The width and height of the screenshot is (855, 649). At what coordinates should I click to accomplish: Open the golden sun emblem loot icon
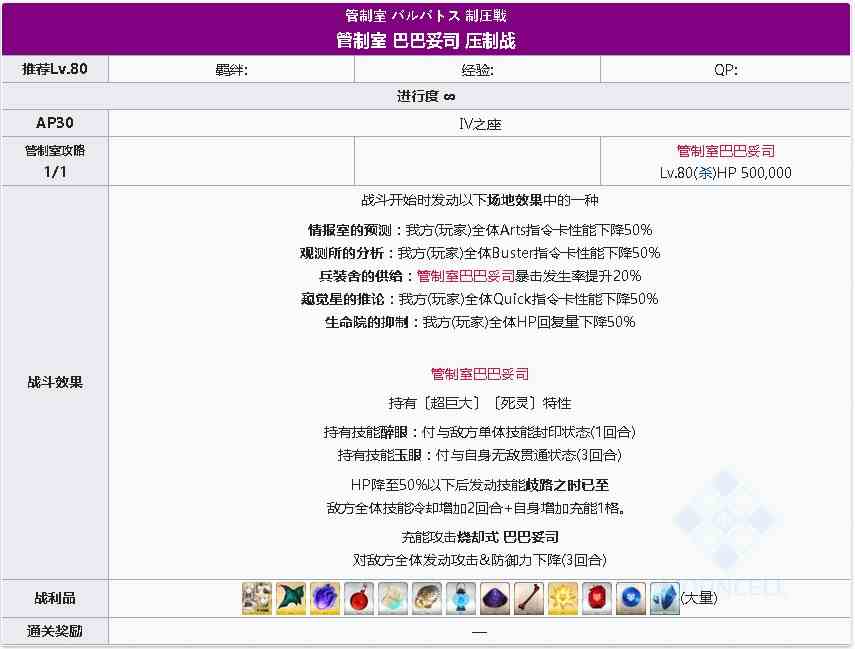coord(563,598)
